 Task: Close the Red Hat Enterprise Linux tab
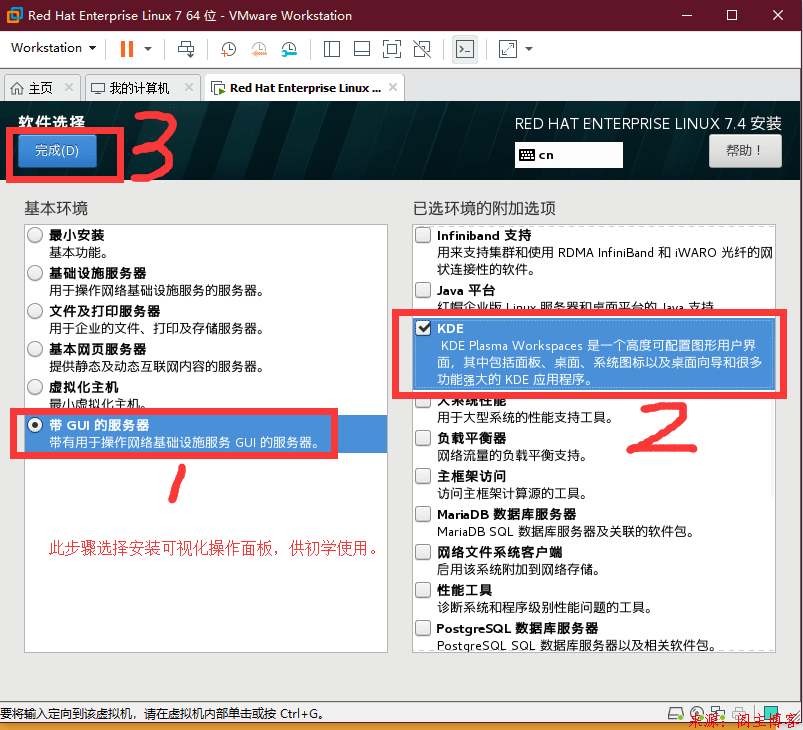coord(393,88)
